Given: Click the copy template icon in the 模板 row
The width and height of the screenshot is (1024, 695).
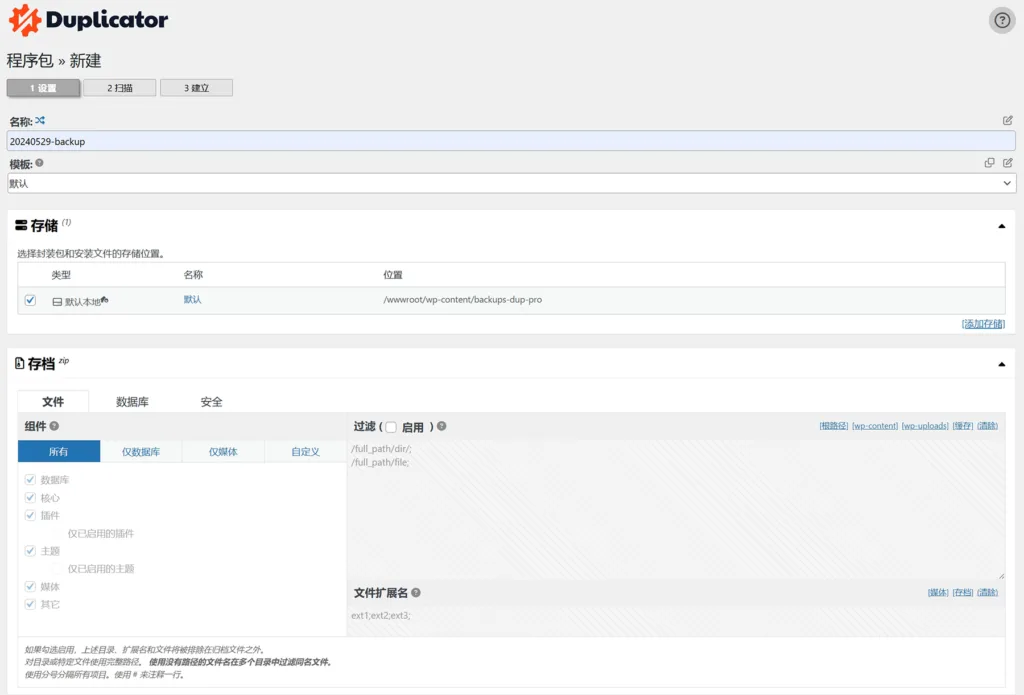Looking at the screenshot, I should (x=989, y=163).
